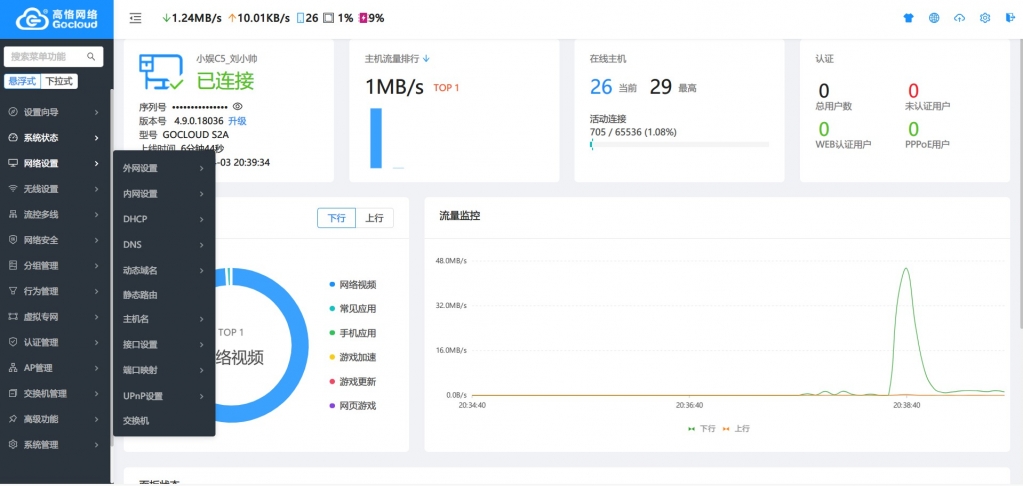Click the logout icon in header

pos(1010,18)
